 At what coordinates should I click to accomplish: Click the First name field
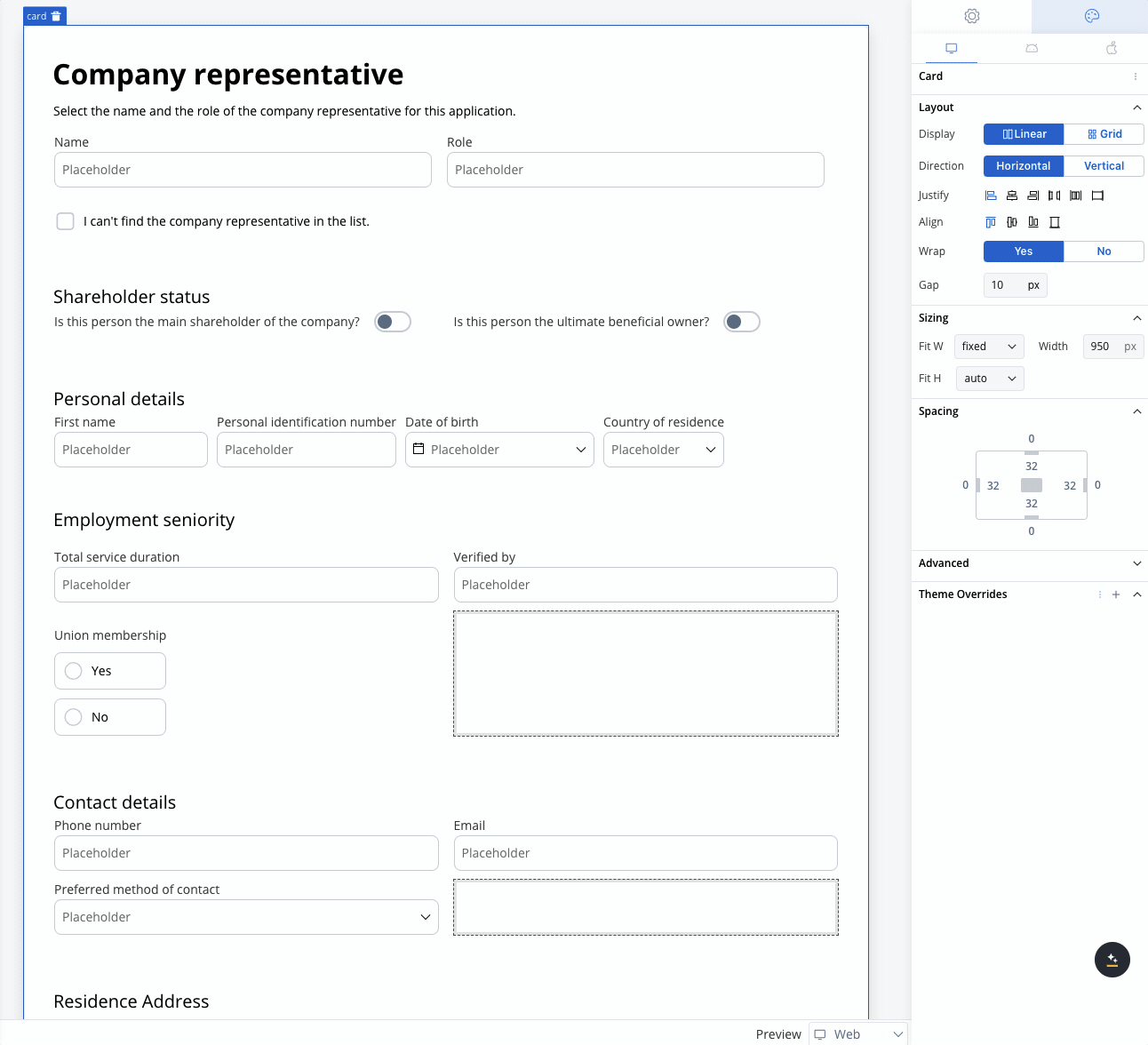(x=131, y=450)
